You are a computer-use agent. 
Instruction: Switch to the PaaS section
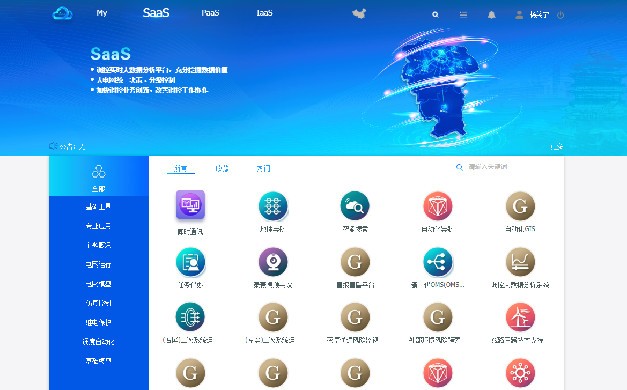(210, 13)
